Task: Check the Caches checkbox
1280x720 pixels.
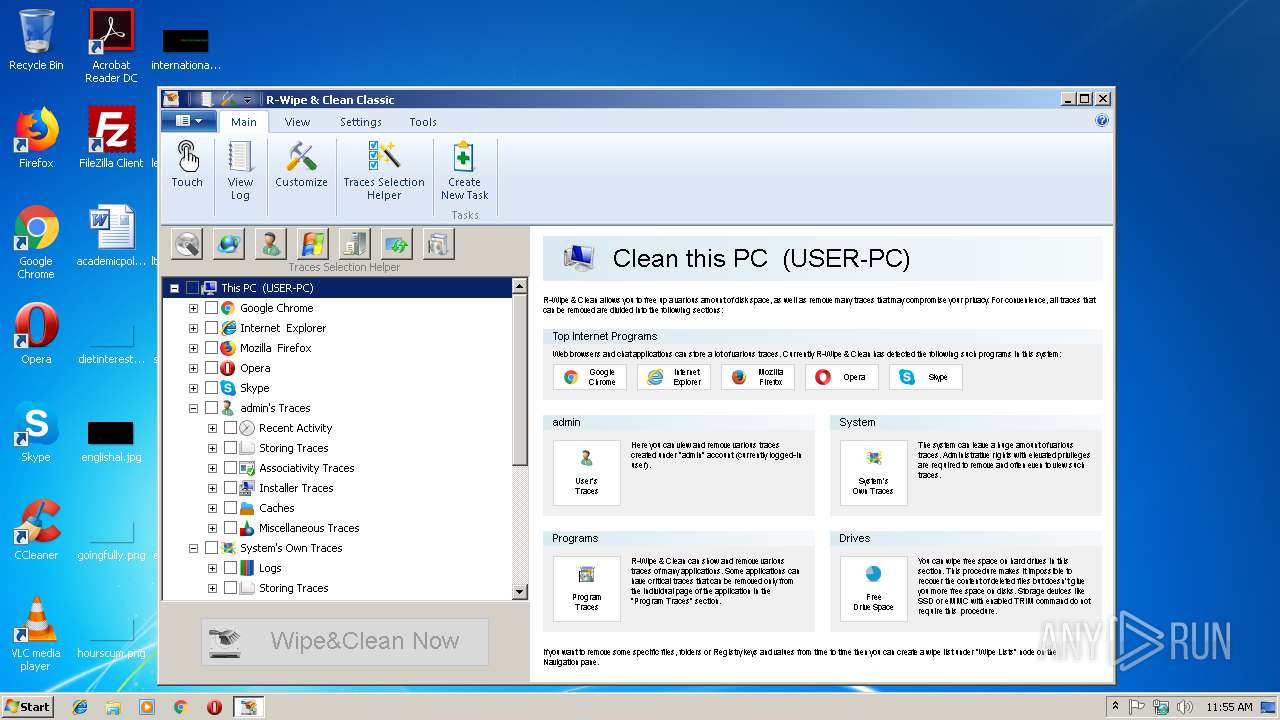Action: click(230, 508)
